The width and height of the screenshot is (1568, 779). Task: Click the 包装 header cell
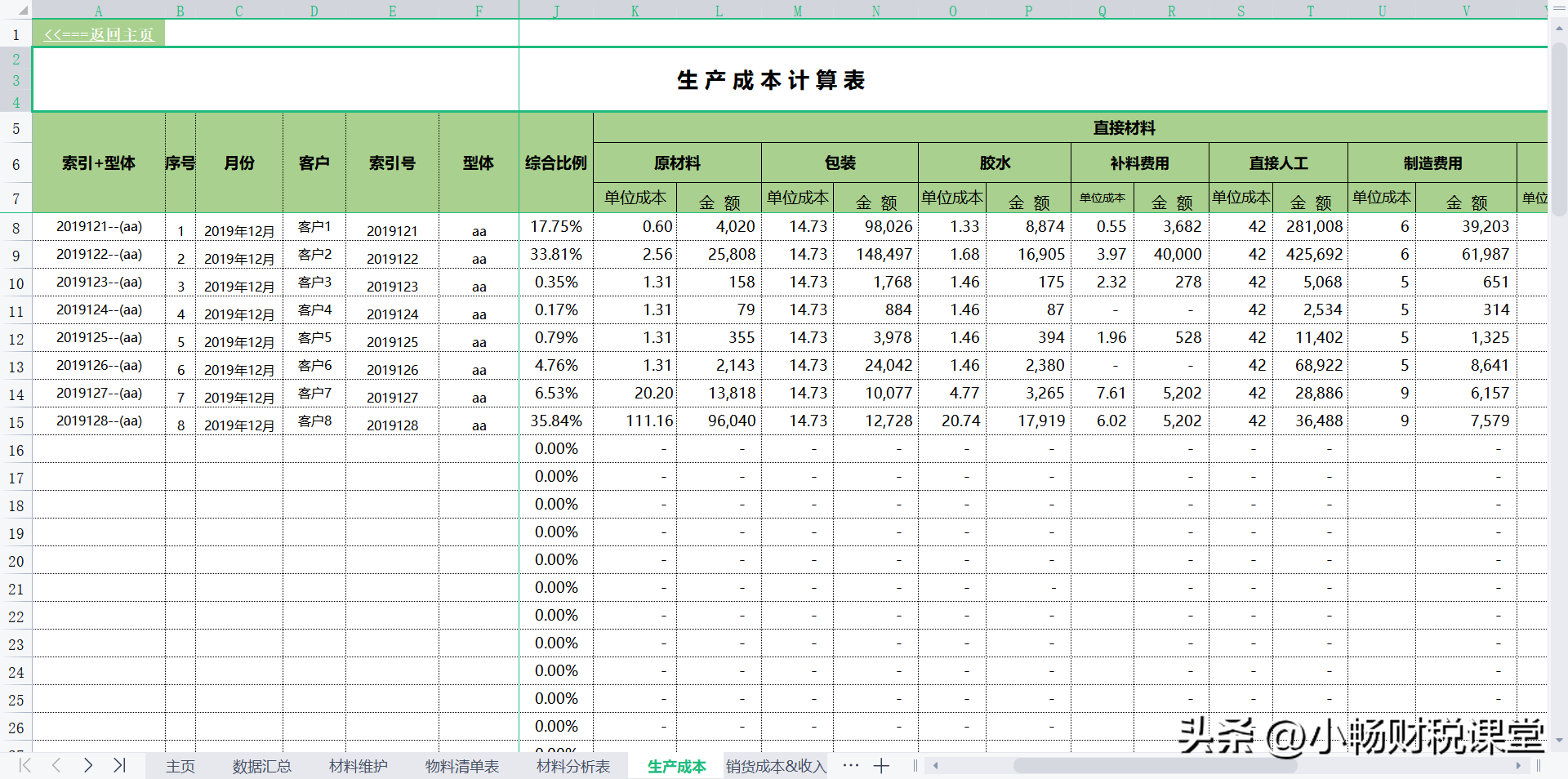point(840,163)
